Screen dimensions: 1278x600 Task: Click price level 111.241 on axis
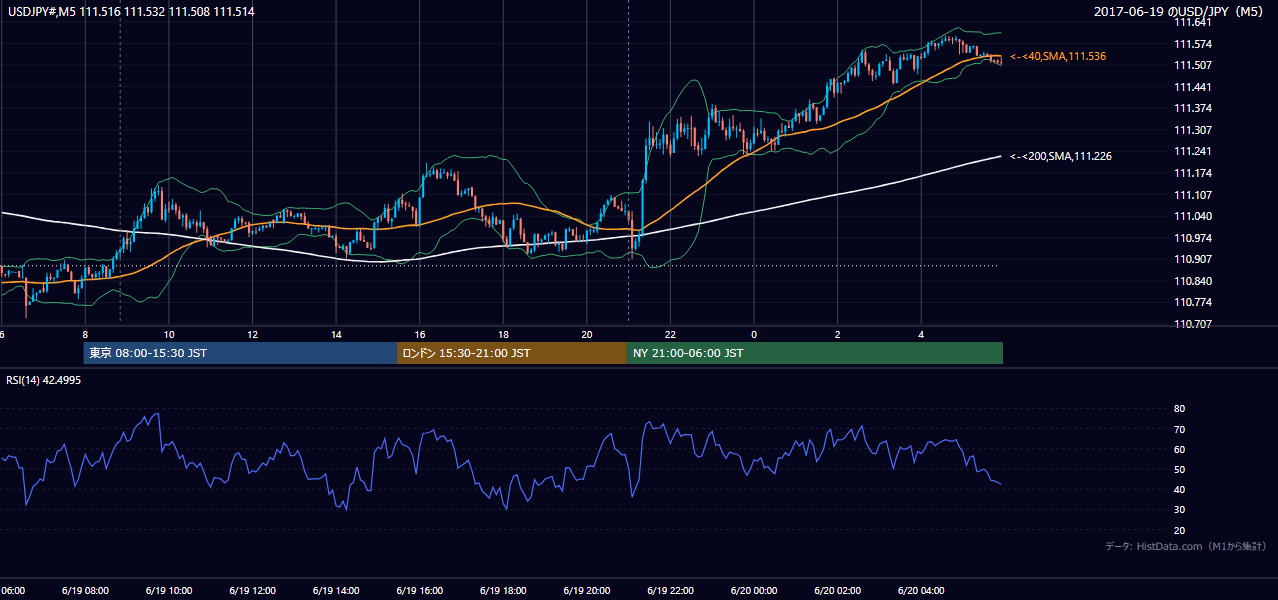click(x=1193, y=152)
